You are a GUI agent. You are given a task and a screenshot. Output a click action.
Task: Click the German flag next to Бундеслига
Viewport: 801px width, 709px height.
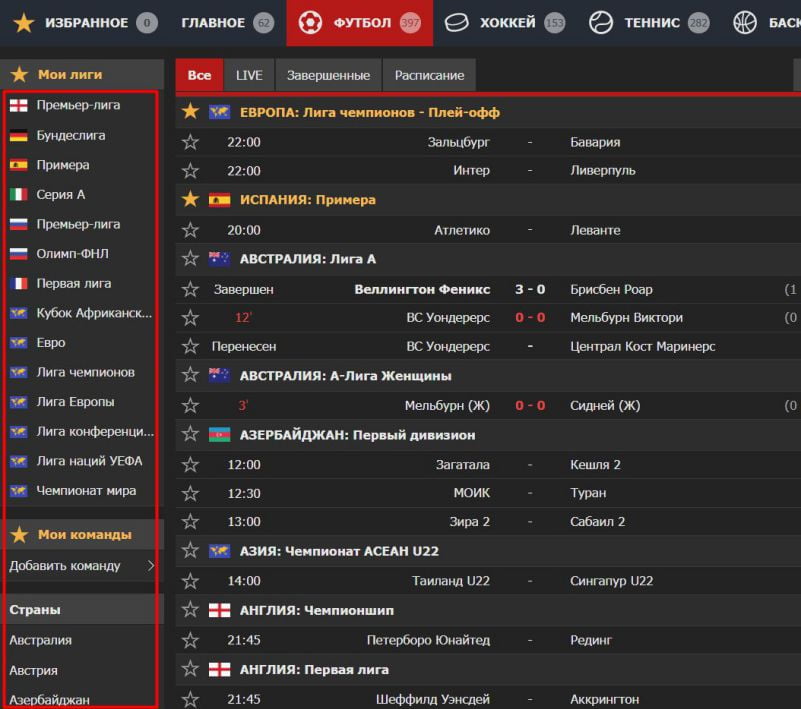pos(18,135)
